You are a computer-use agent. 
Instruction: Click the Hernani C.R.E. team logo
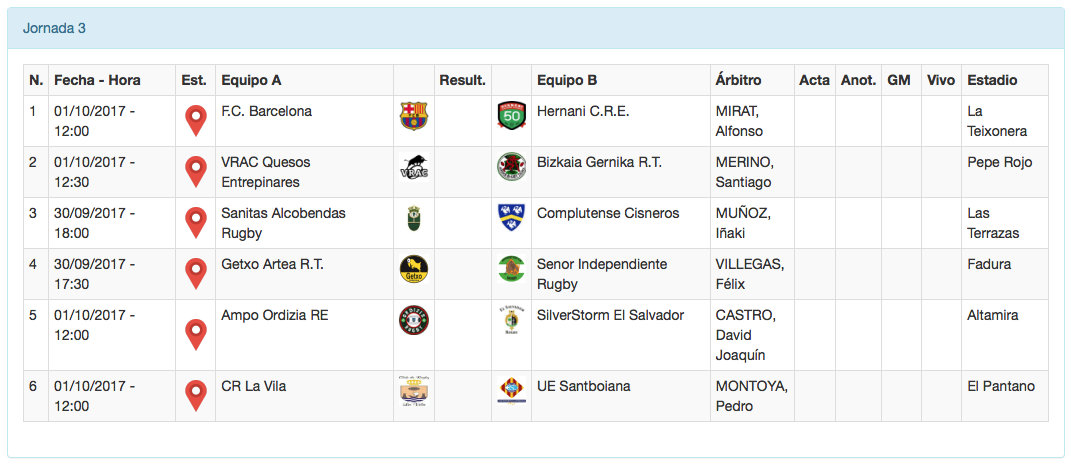click(511, 117)
